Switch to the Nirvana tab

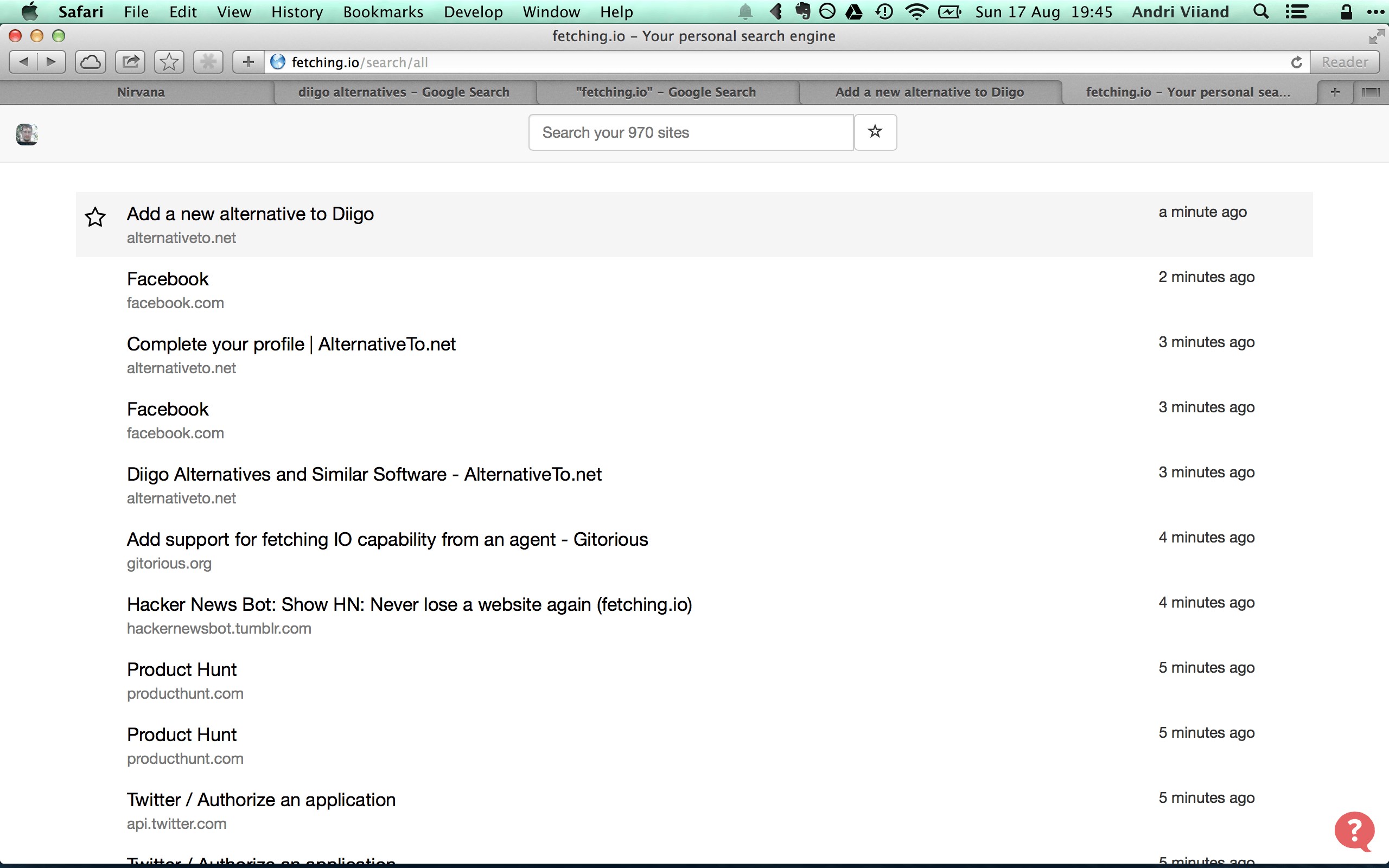pos(141,92)
